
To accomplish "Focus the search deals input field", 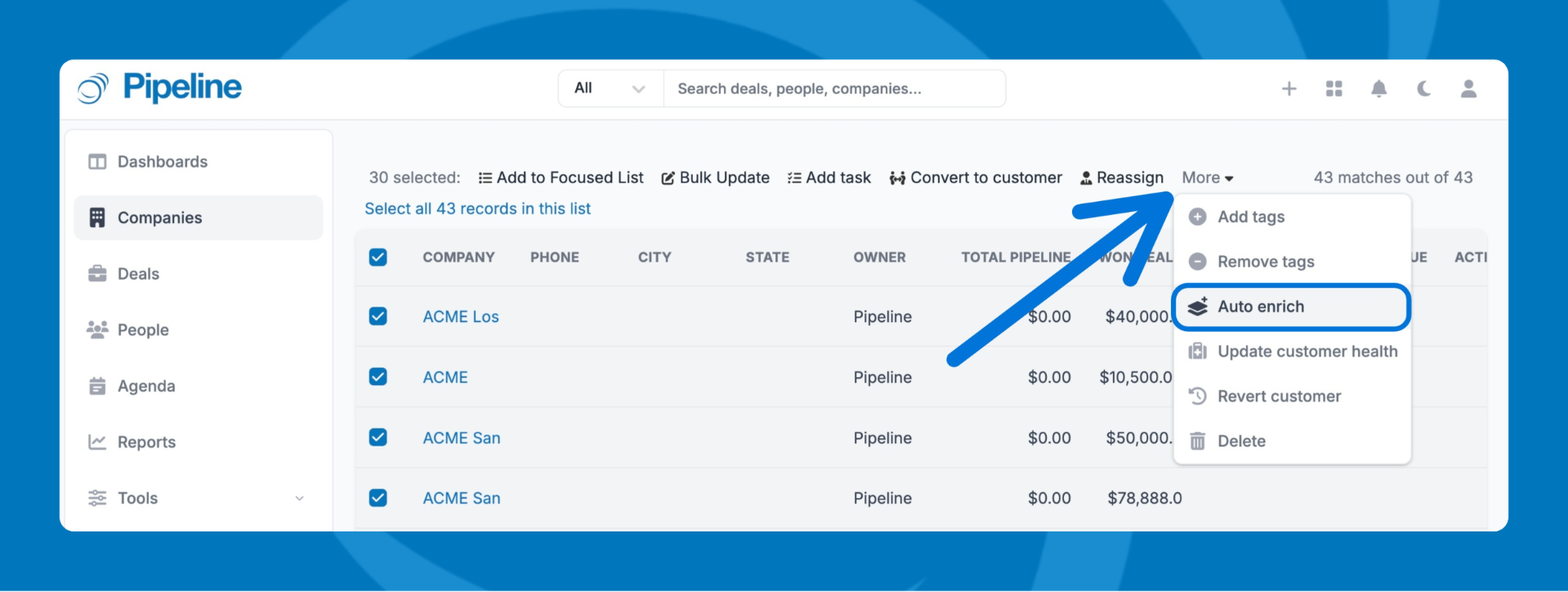I will (833, 88).
